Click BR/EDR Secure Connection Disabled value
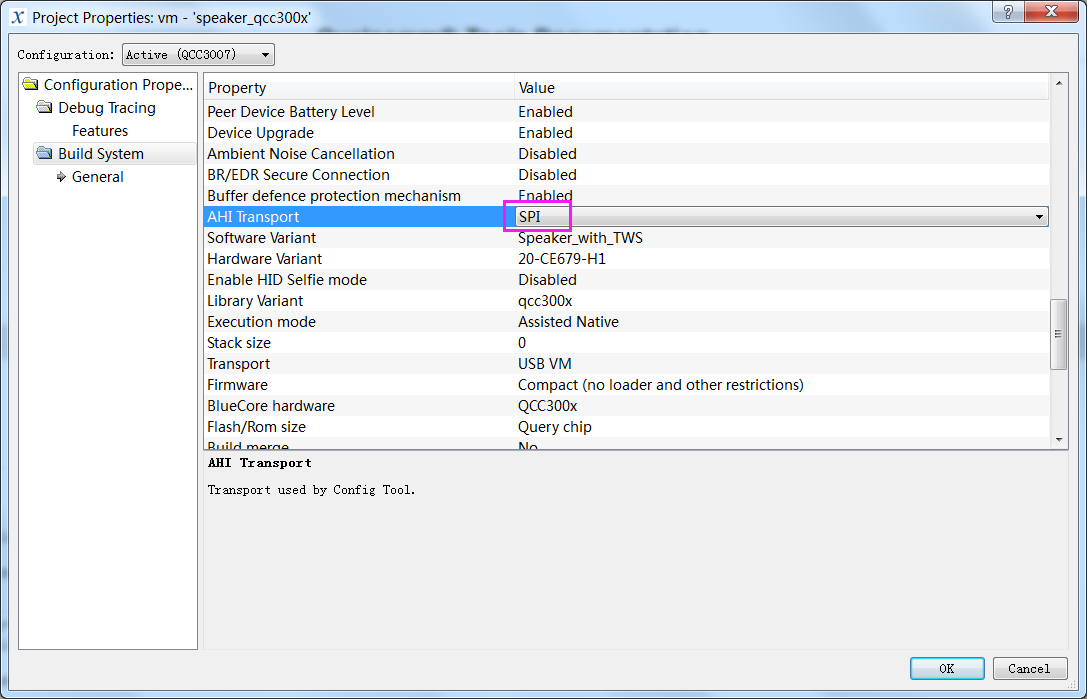The height and width of the screenshot is (699, 1087). [x=547, y=175]
